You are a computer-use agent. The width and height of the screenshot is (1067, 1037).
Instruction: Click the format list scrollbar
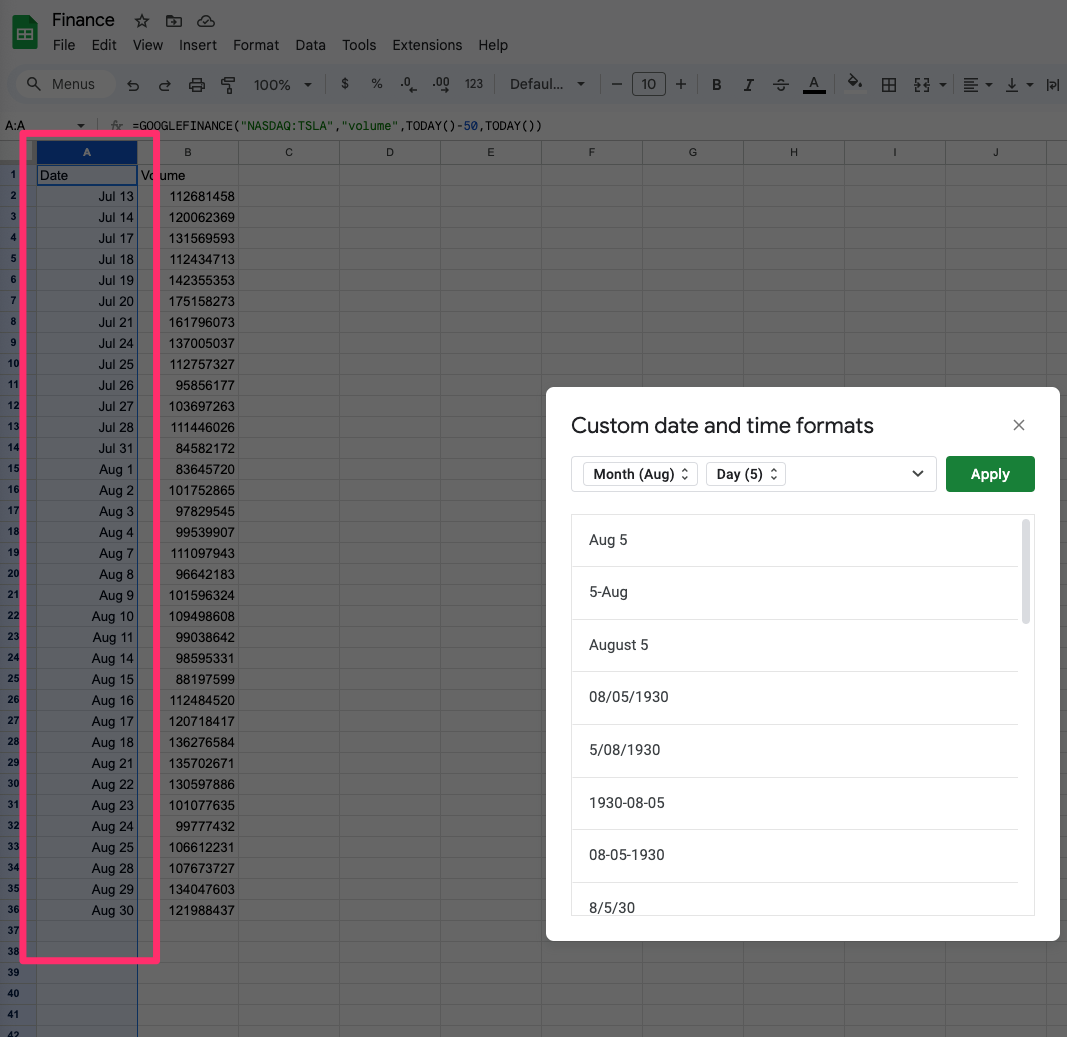tap(1026, 571)
